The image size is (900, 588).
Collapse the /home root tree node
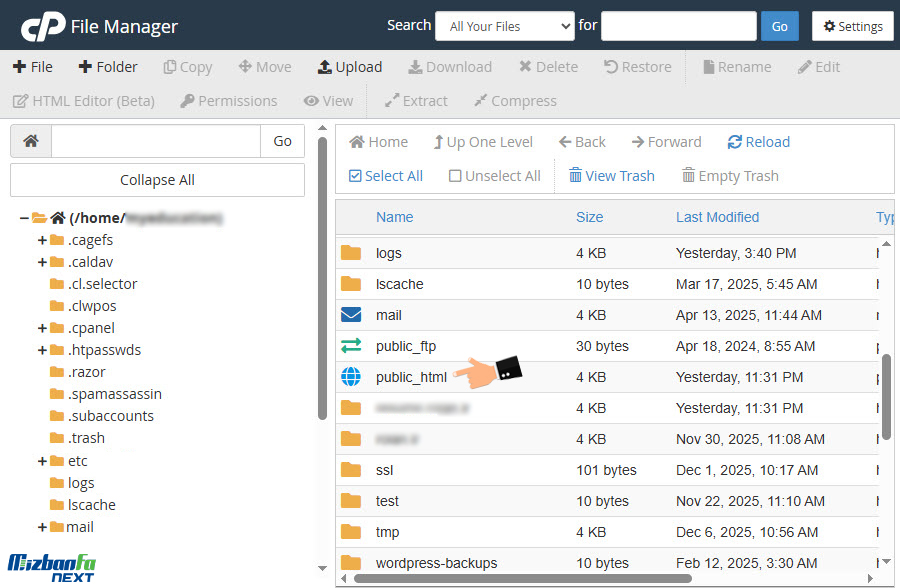coord(22,218)
